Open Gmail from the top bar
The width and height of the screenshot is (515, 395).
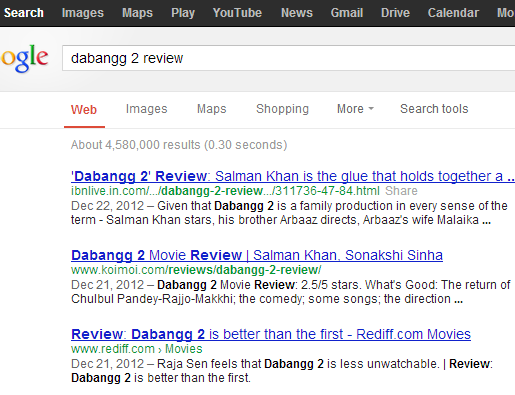point(347,13)
